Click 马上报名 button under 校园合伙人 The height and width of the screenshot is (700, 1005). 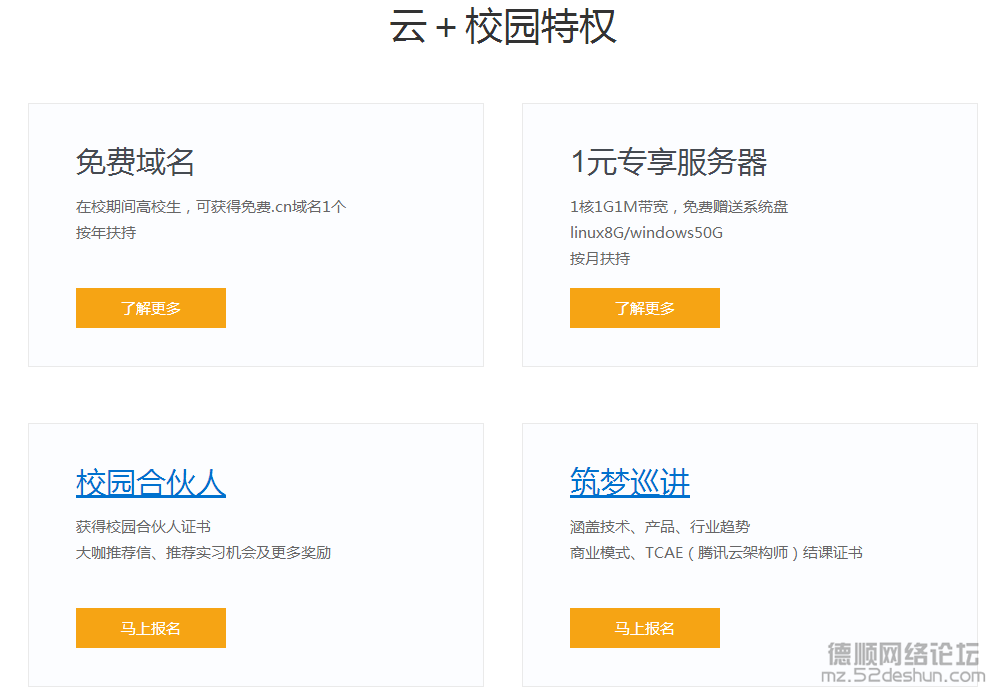151,628
